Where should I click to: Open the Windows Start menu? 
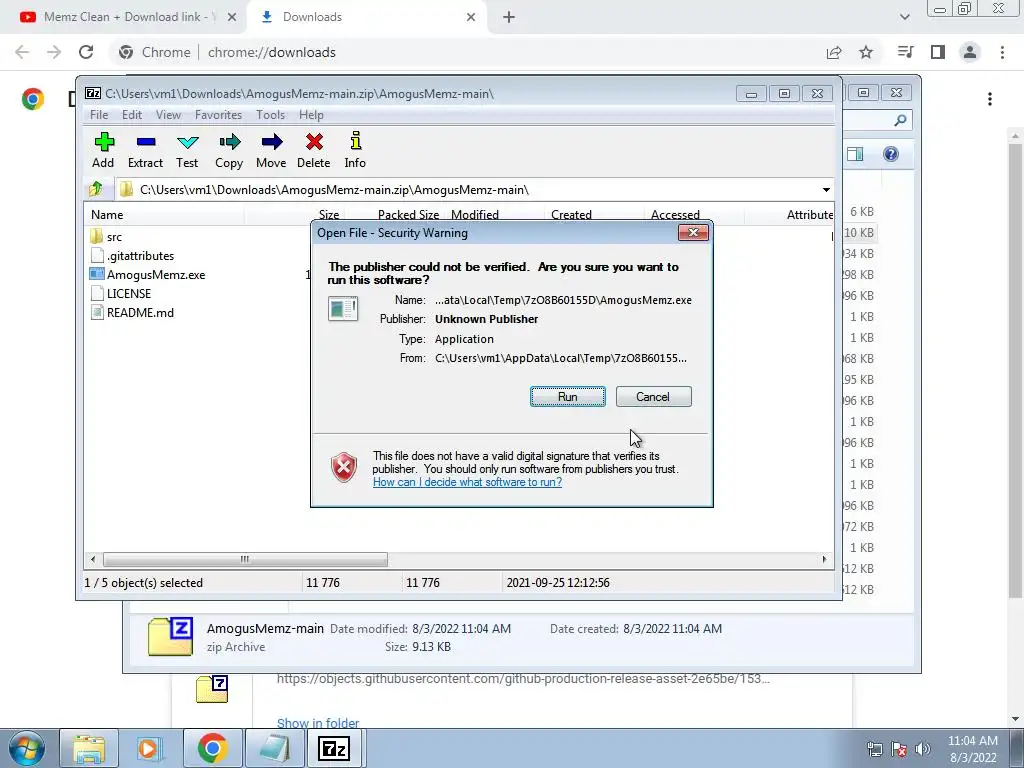click(x=27, y=748)
